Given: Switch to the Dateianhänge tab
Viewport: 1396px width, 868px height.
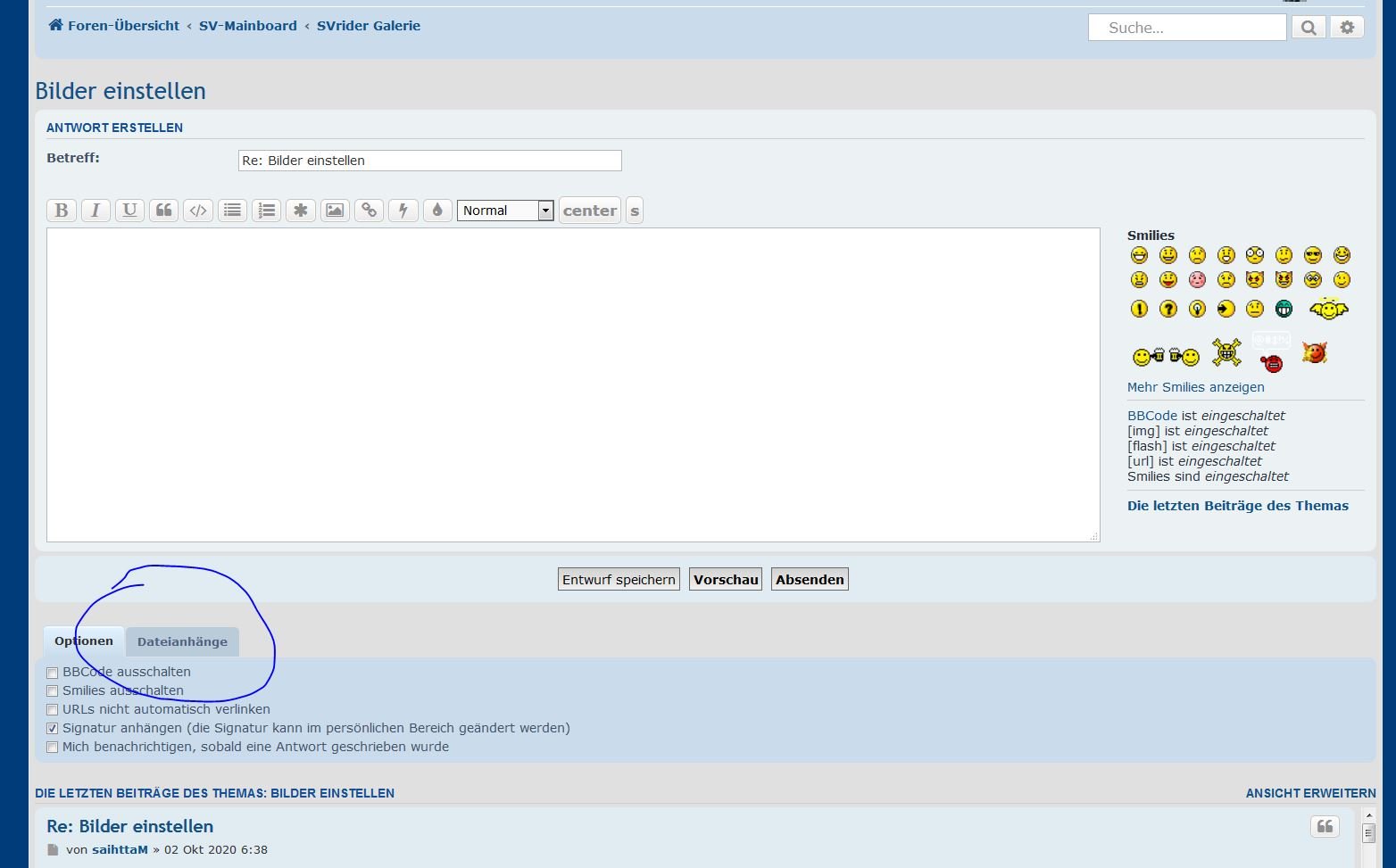Looking at the screenshot, I should click(x=182, y=641).
